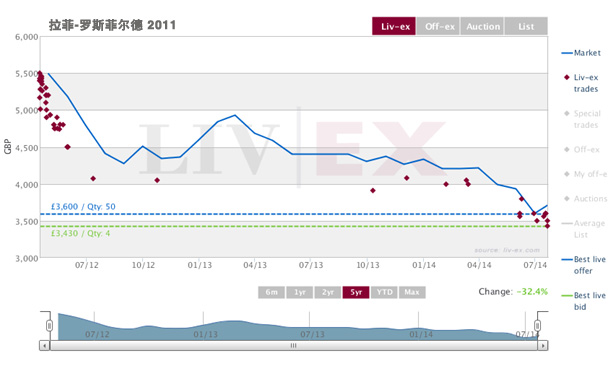Toggle the Market line legend entry
611x375 pixels.
581,53
